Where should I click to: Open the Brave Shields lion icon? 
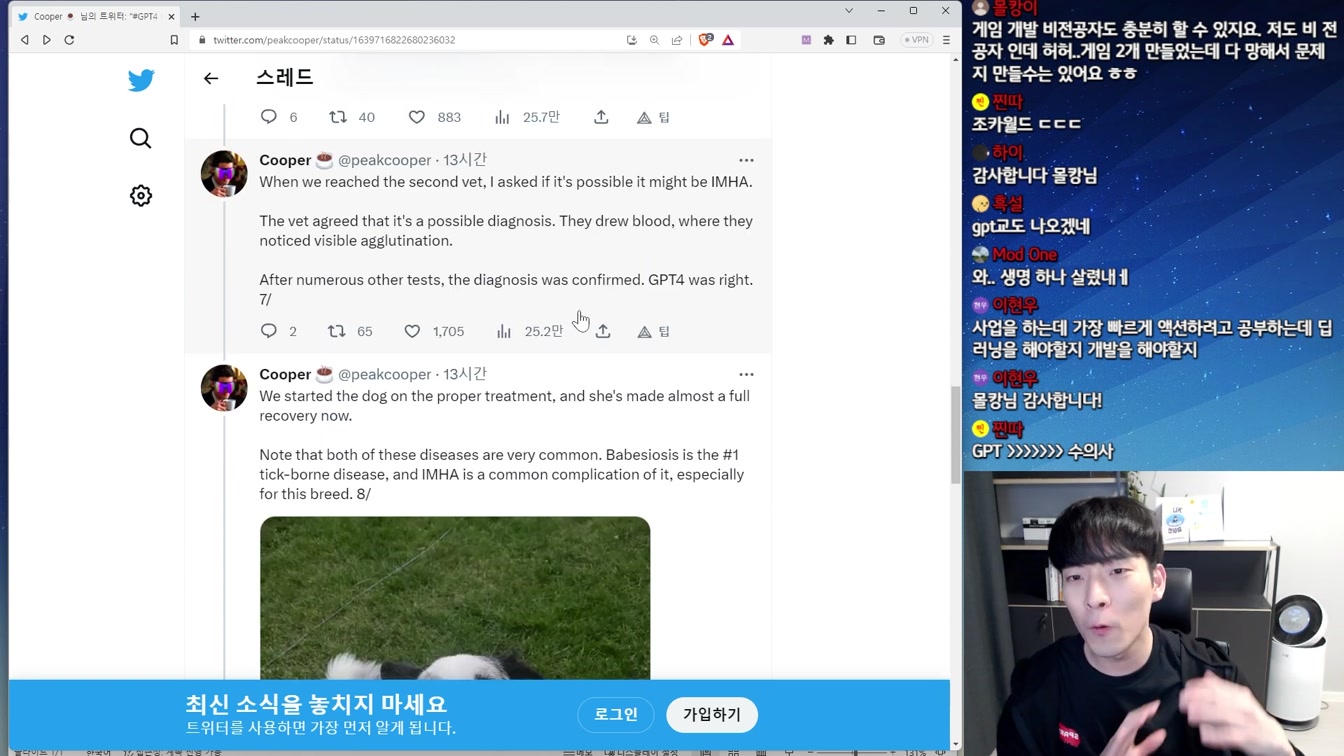705,40
